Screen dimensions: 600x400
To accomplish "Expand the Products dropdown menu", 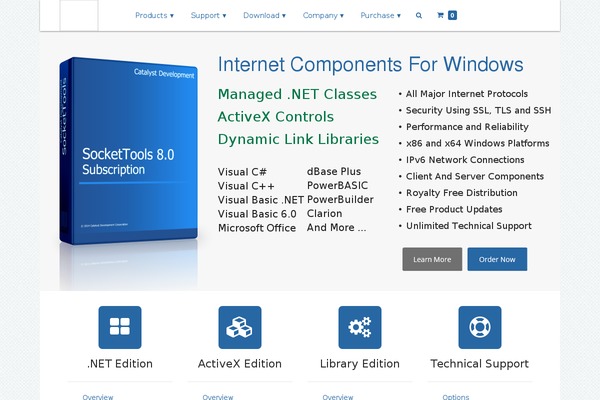I will point(154,16).
